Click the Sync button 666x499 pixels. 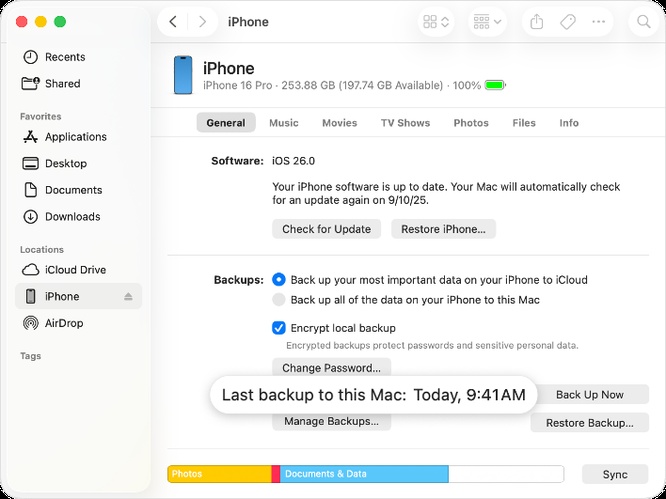click(x=615, y=474)
